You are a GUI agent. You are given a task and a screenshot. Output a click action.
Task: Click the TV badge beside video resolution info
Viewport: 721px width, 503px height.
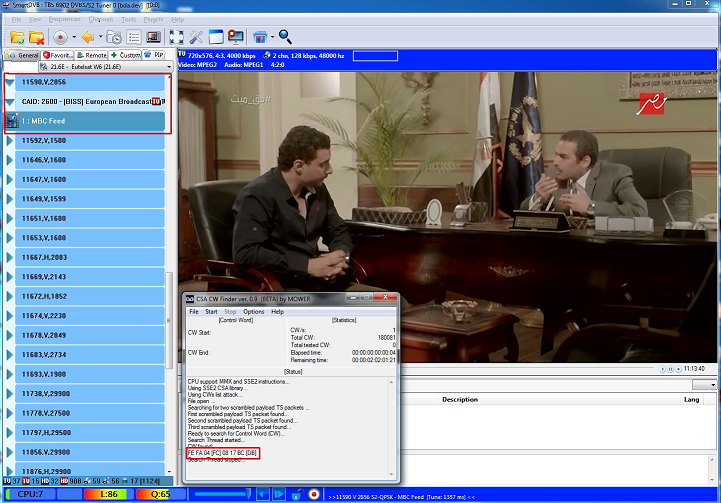click(x=182, y=55)
